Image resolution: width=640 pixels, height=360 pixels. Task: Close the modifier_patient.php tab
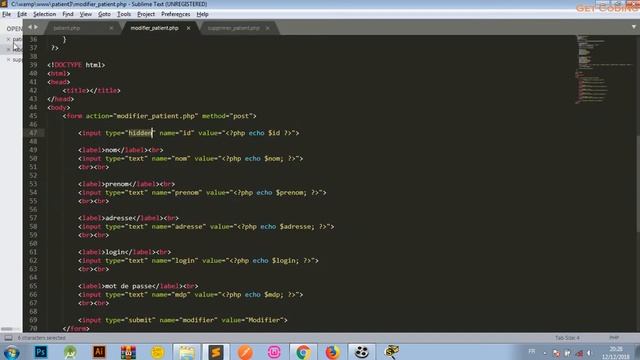pos(189,28)
